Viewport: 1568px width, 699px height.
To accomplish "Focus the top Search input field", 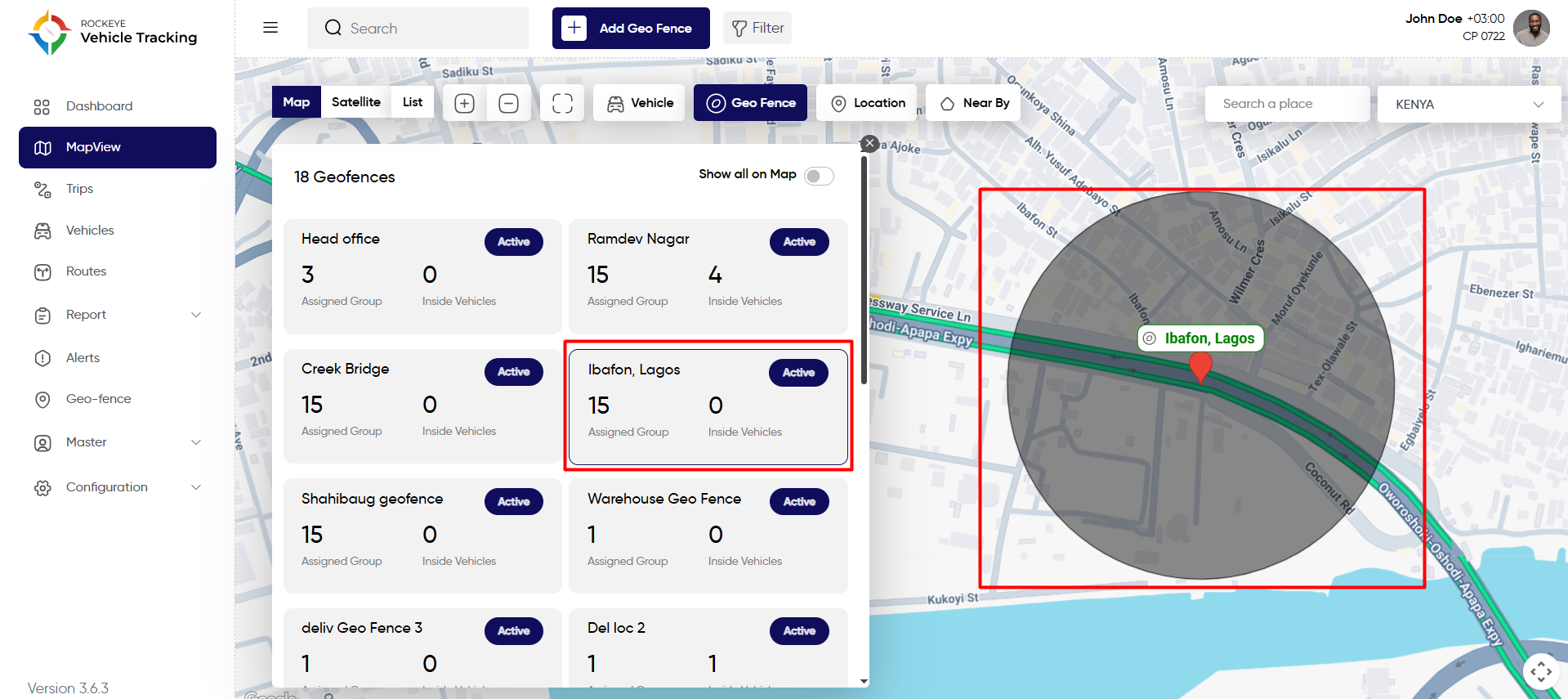I will (x=418, y=28).
